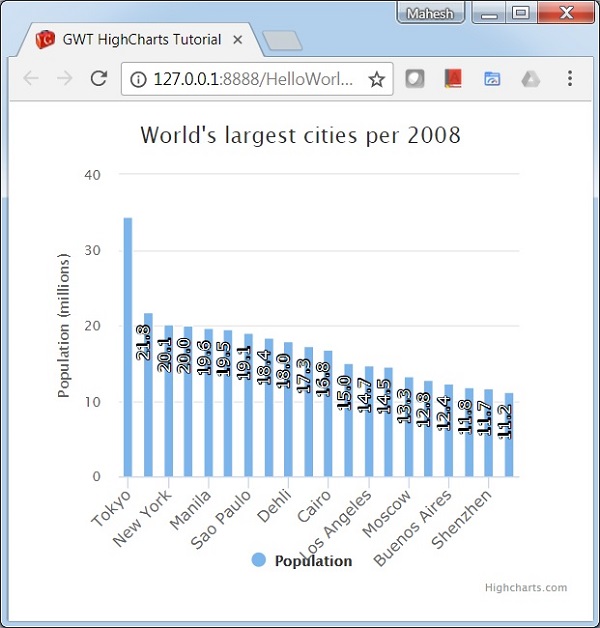Click the bar labeled 19.6
The width and height of the screenshot is (600, 628).
click(208, 403)
